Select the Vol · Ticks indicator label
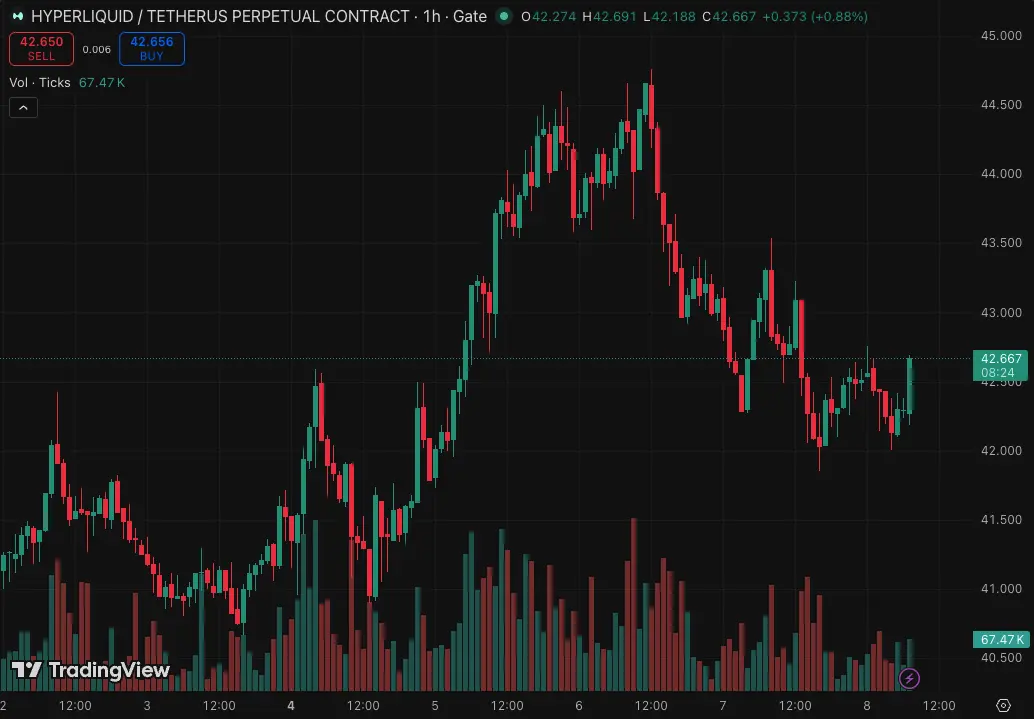1034x719 pixels. point(40,82)
